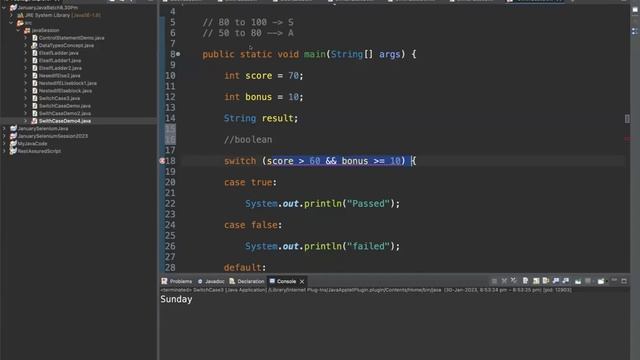The height and width of the screenshot is (360, 640).
Task: Clear the console output
Action: click(x=526, y=281)
